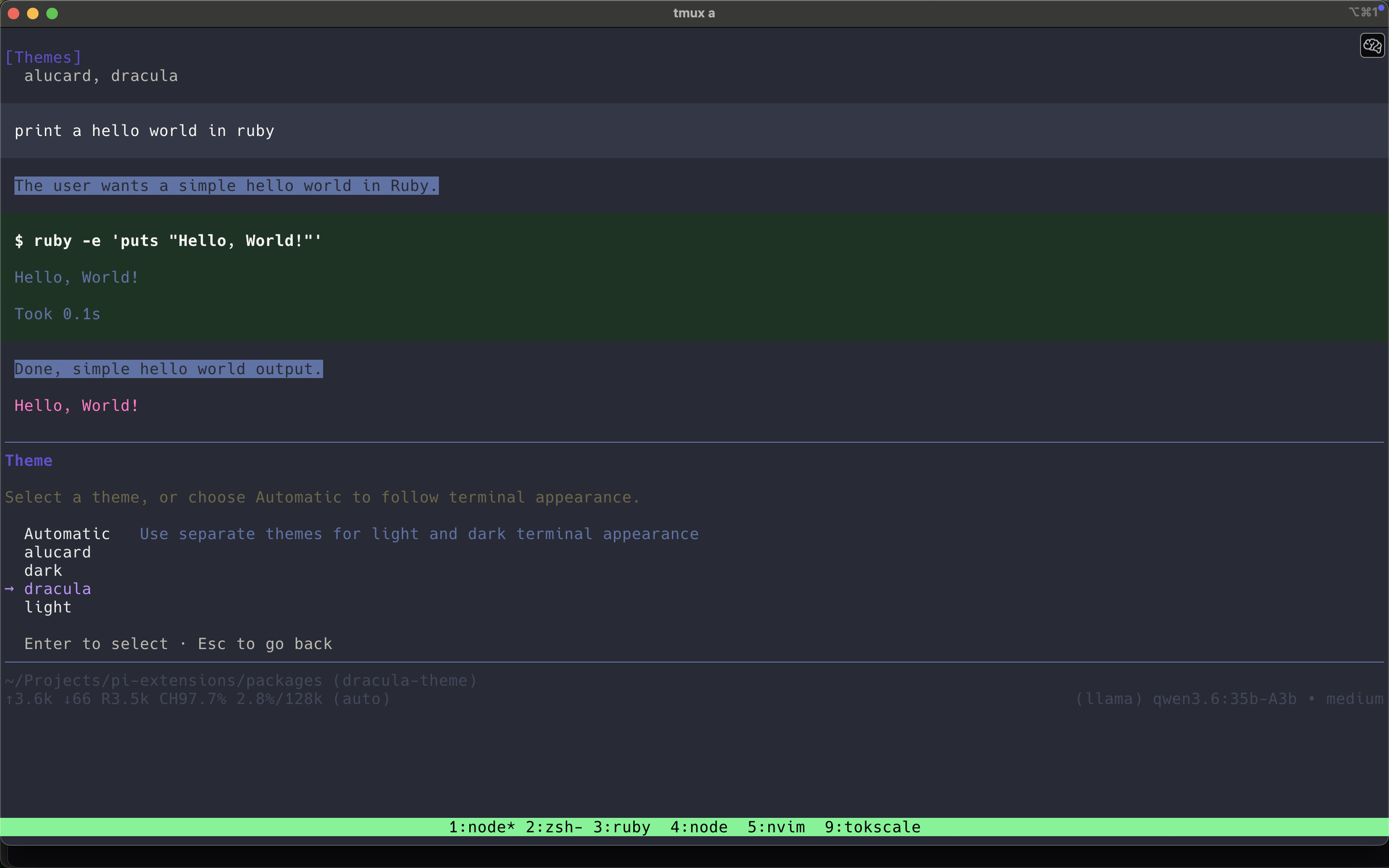Click the qwen3.6 model name in footer
The image size is (1389, 868).
point(1224,699)
